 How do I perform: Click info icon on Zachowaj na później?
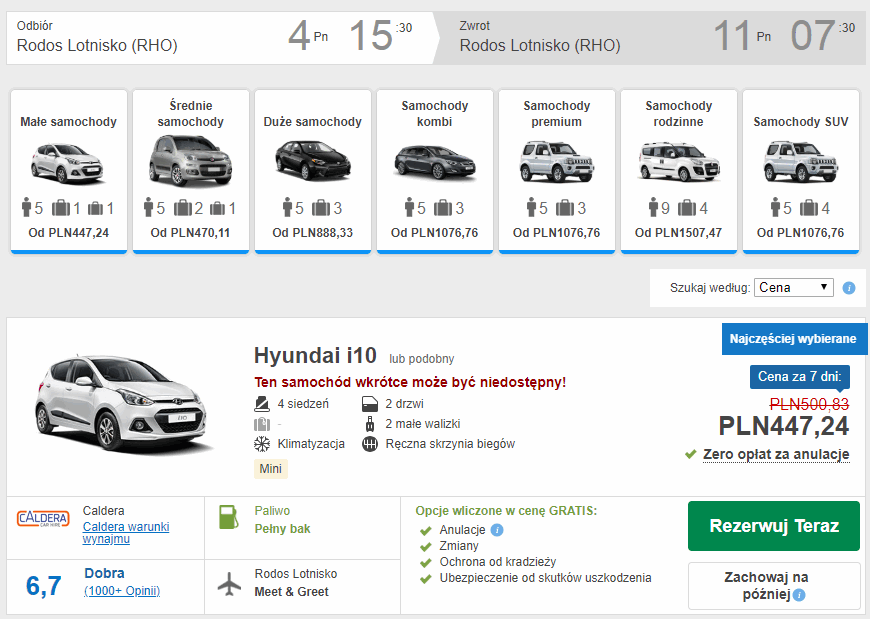point(799,595)
